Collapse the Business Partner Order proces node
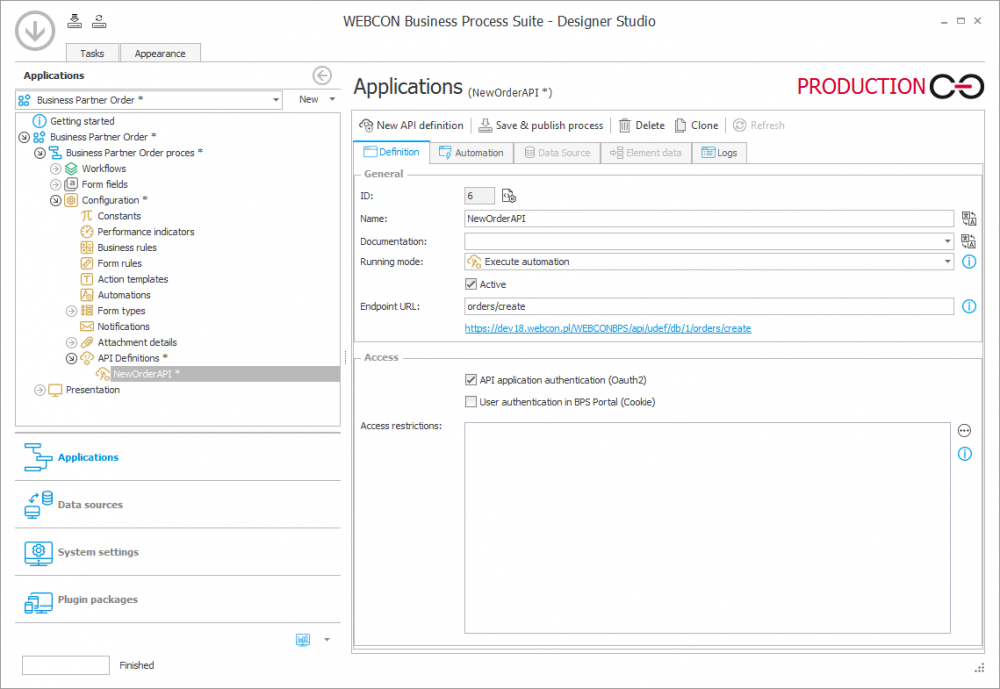 pos(40,153)
